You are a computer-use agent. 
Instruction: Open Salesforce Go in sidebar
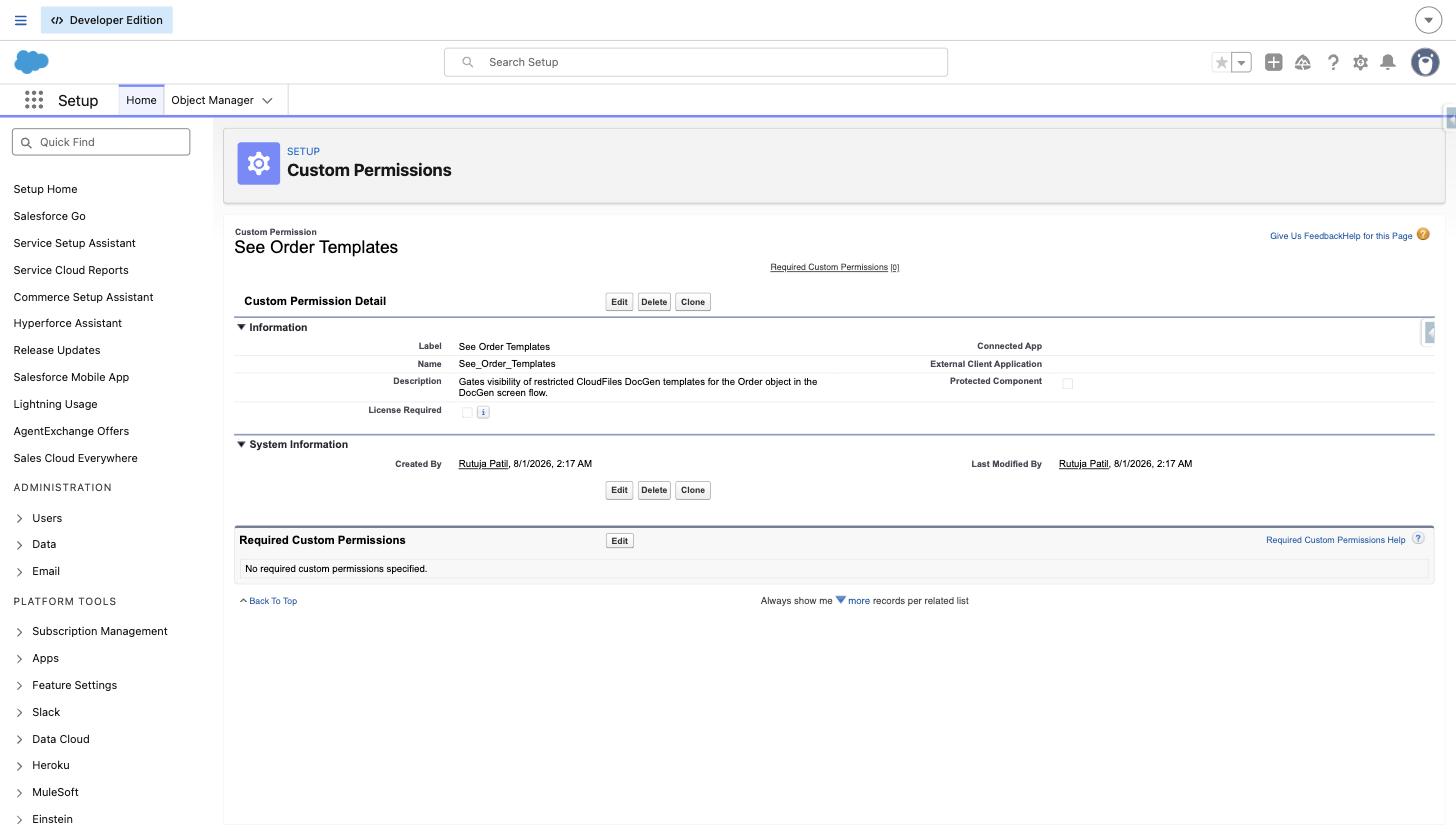tap(49, 216)
